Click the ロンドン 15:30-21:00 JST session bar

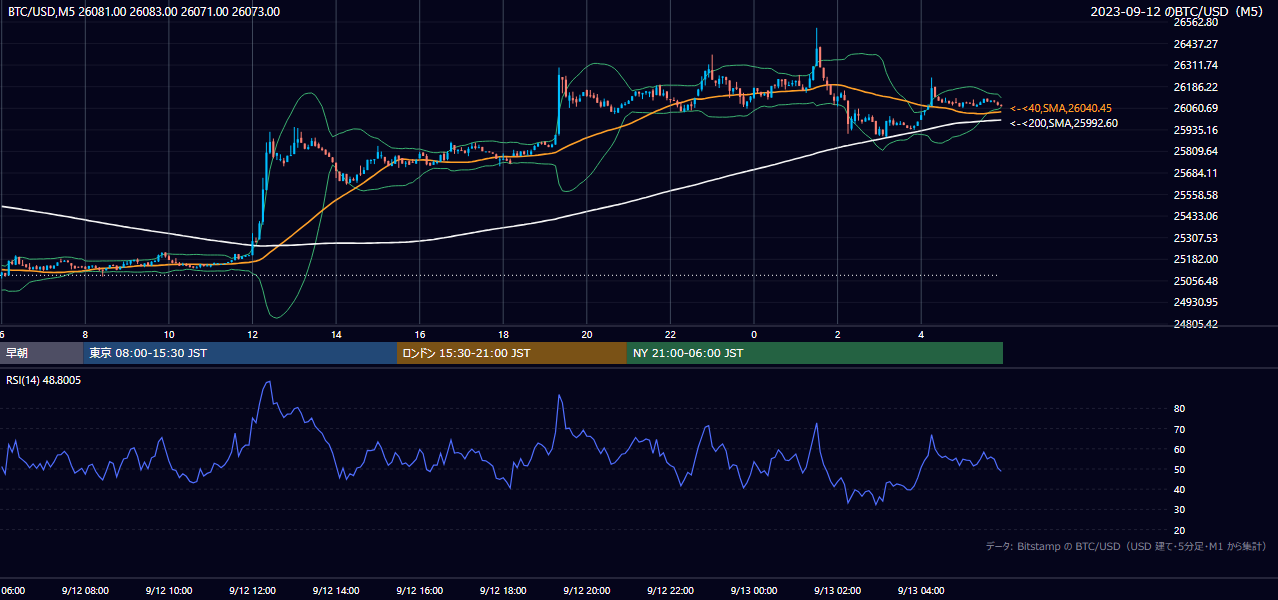point(512,353)
